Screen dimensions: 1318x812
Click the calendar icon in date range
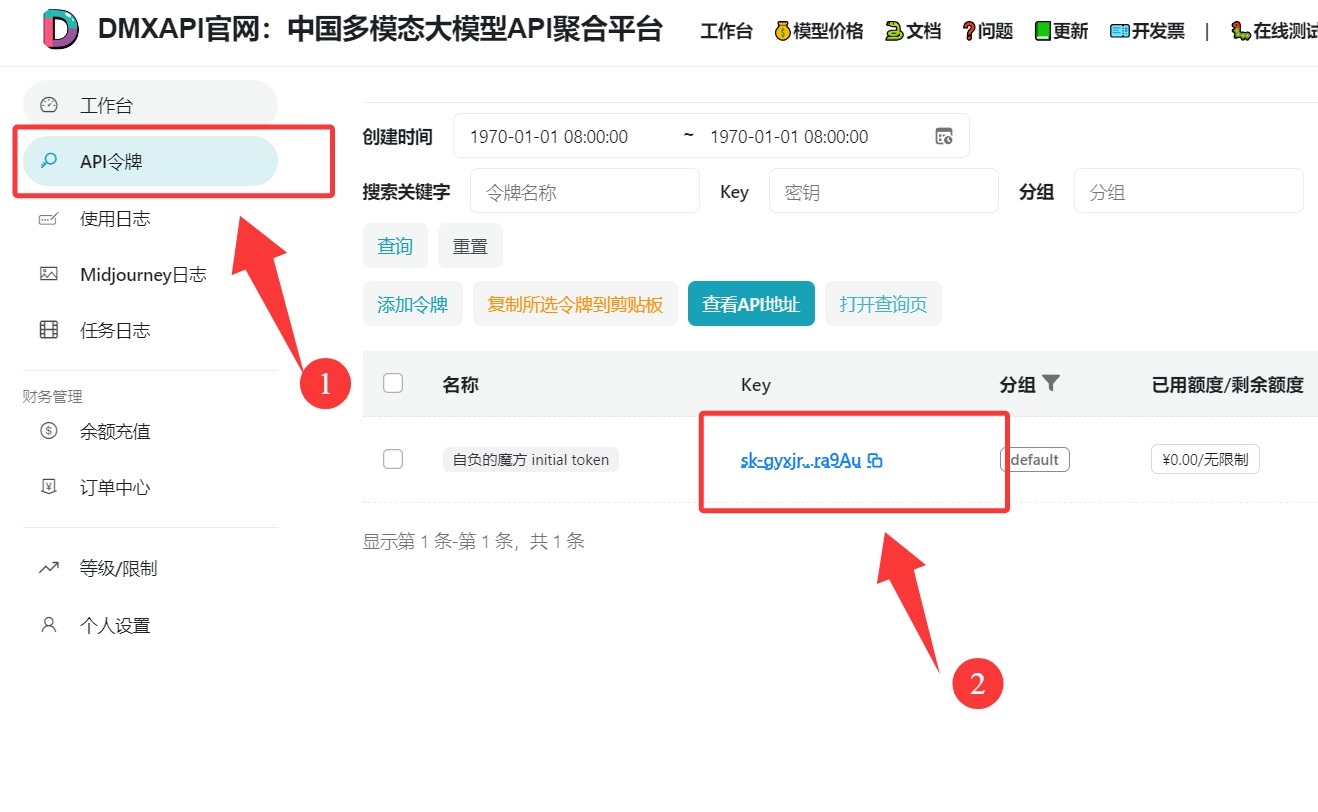pos(943,136)
